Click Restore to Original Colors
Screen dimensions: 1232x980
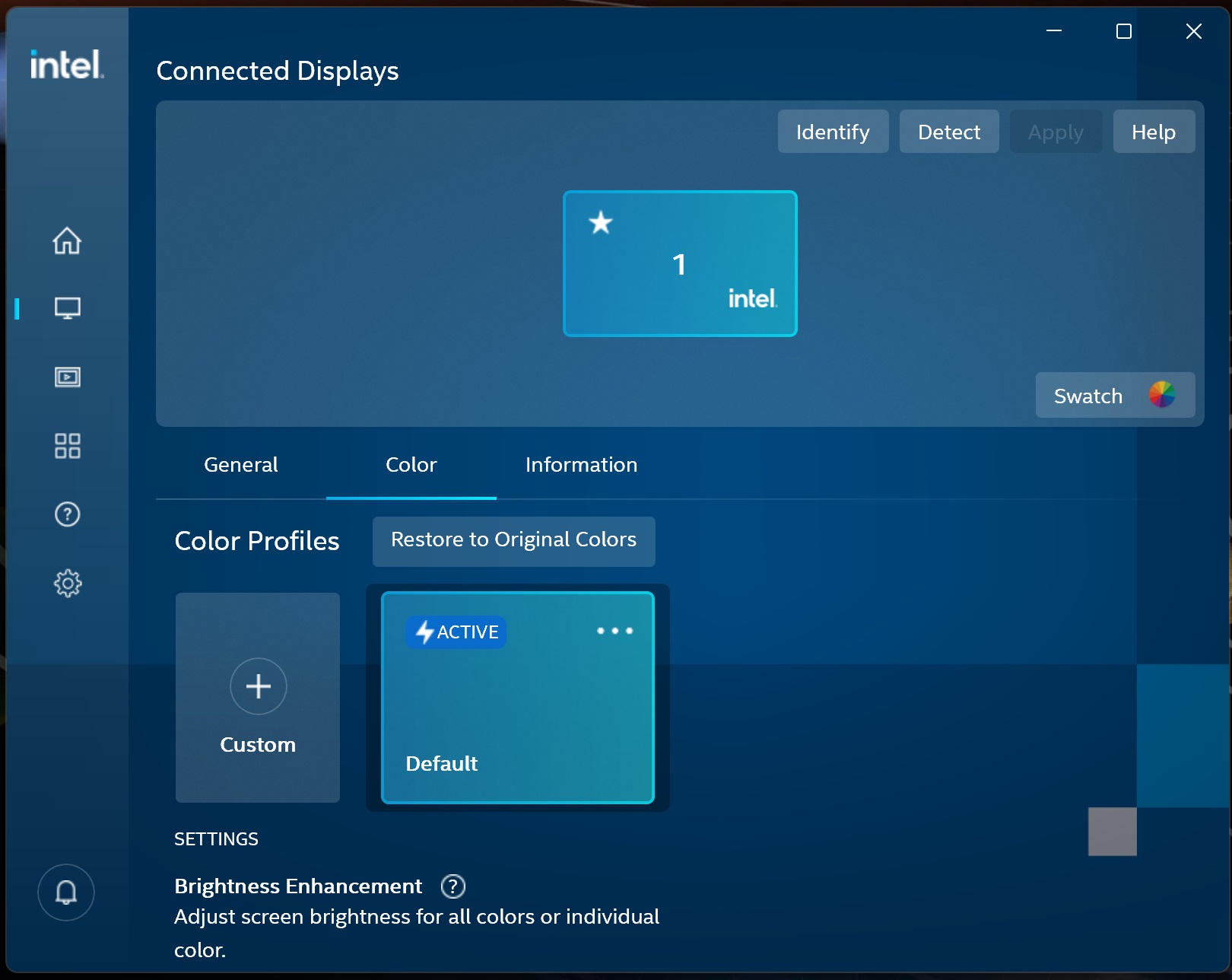(x=513, y=540)
